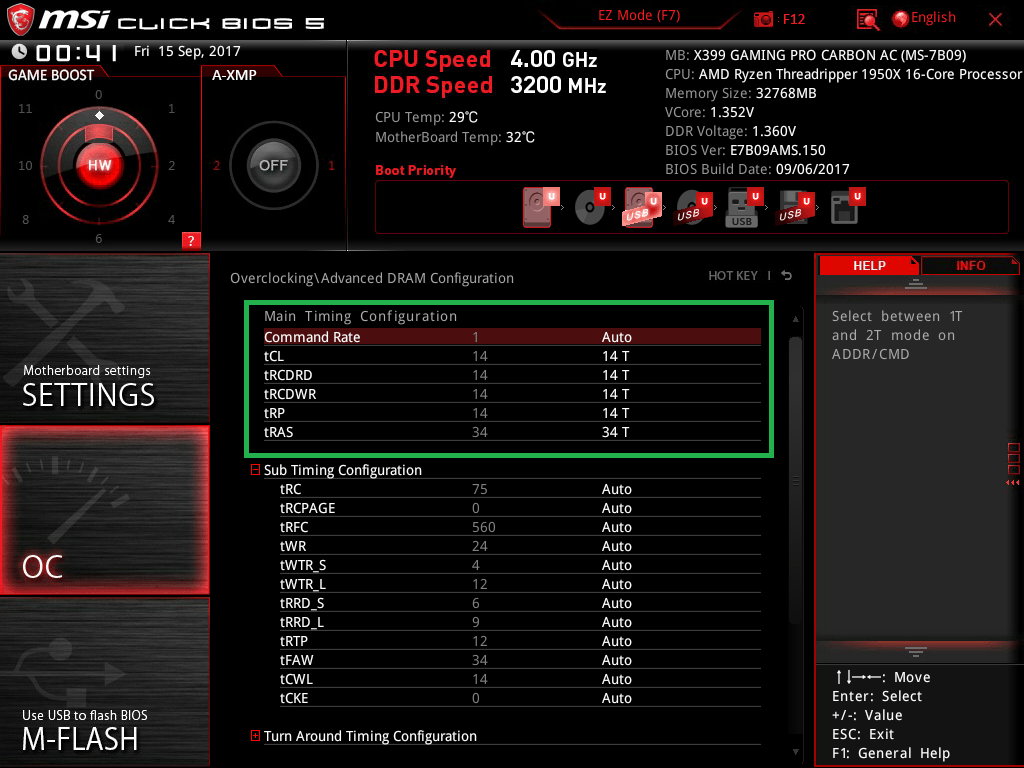Viewport: 1024px width, 768px height.
Task: Select the tRRD_L row label
Action: coord(302,622)
